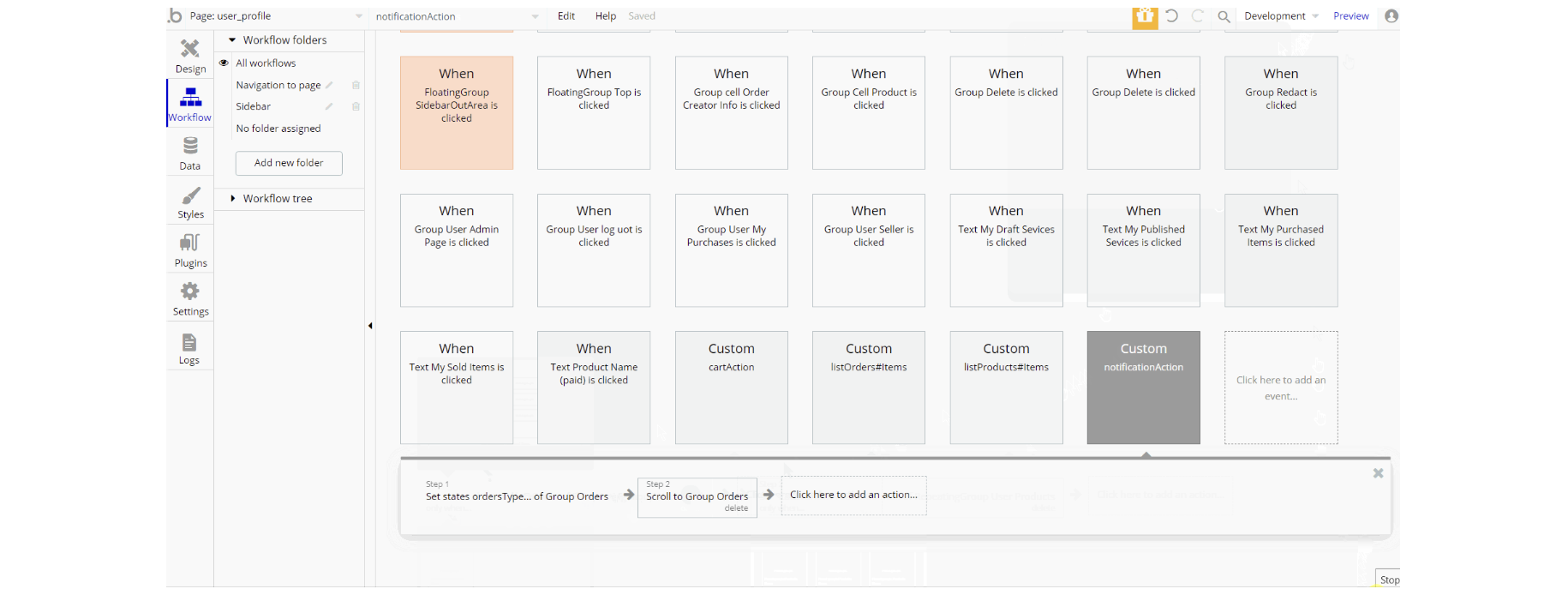
Task: Open the Design tab in sidebar
Action: pos(190,56)
